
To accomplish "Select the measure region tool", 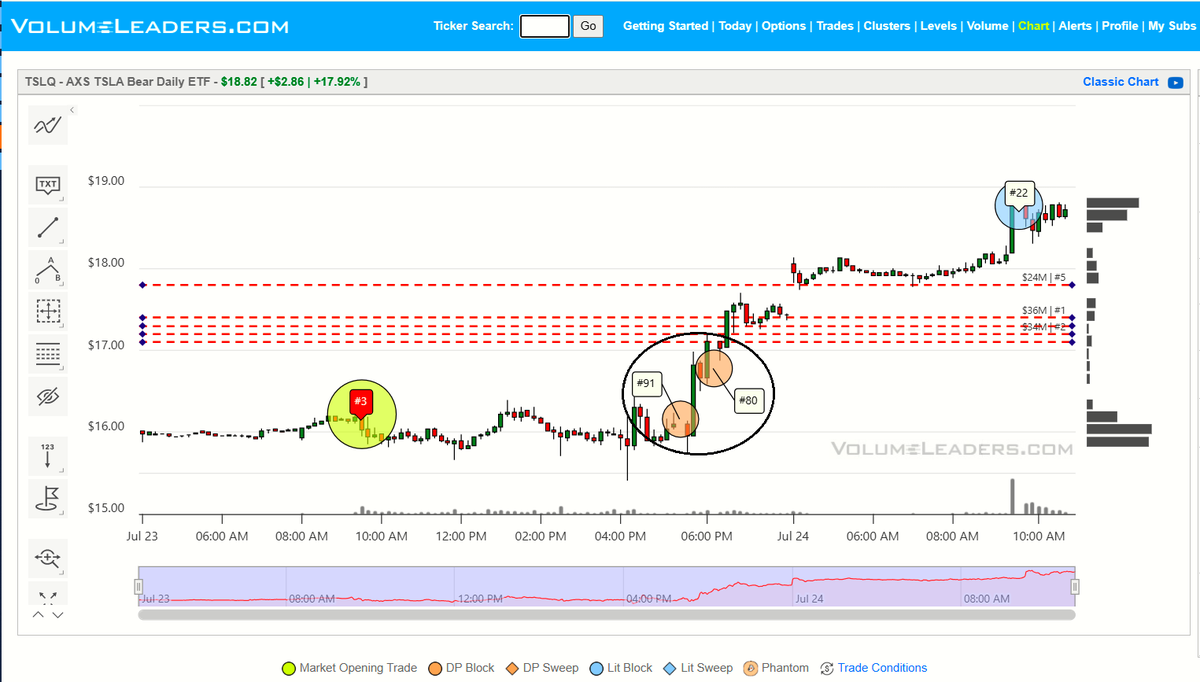I will click(48, 311).
